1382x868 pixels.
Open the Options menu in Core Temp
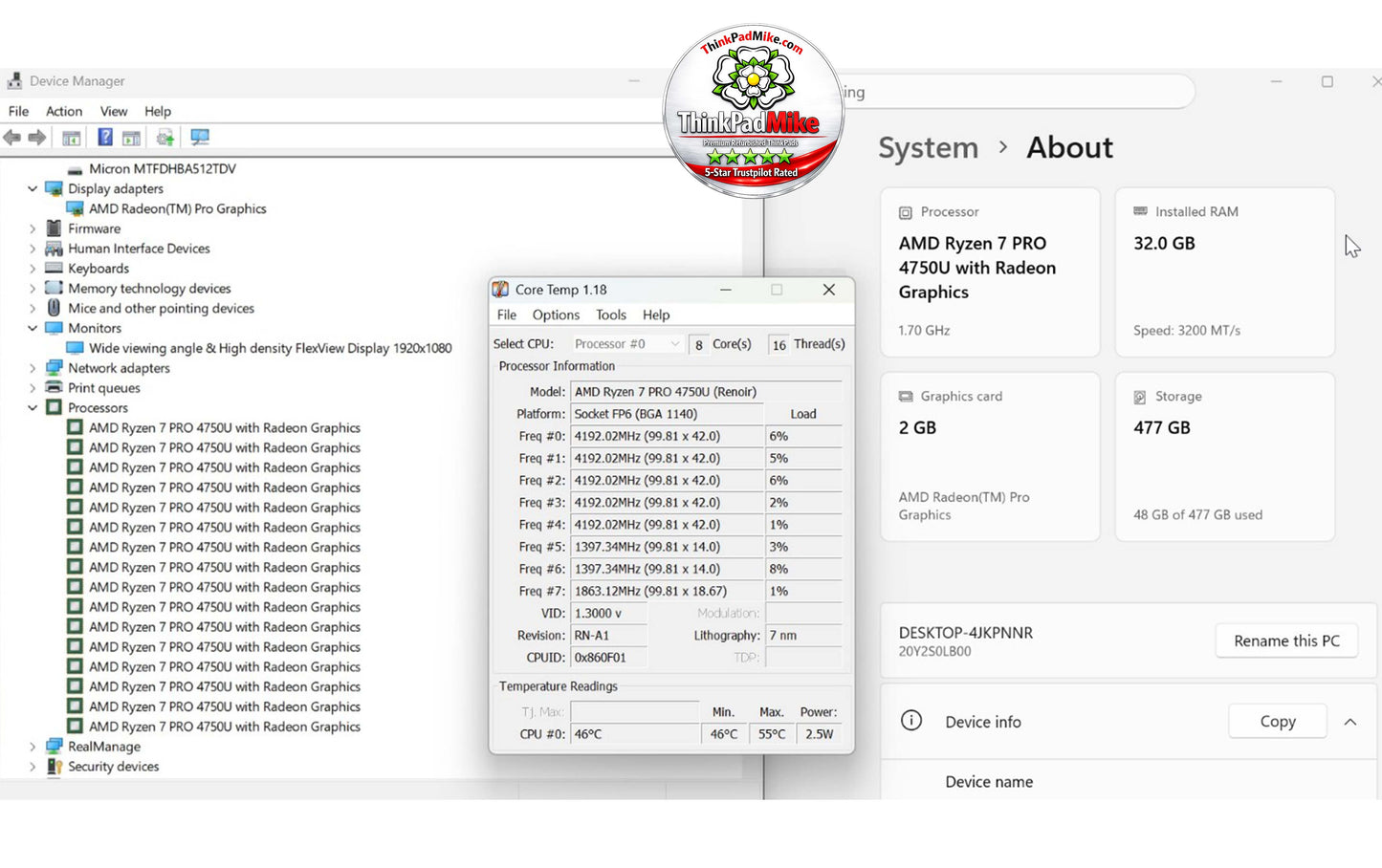[556, 315]
